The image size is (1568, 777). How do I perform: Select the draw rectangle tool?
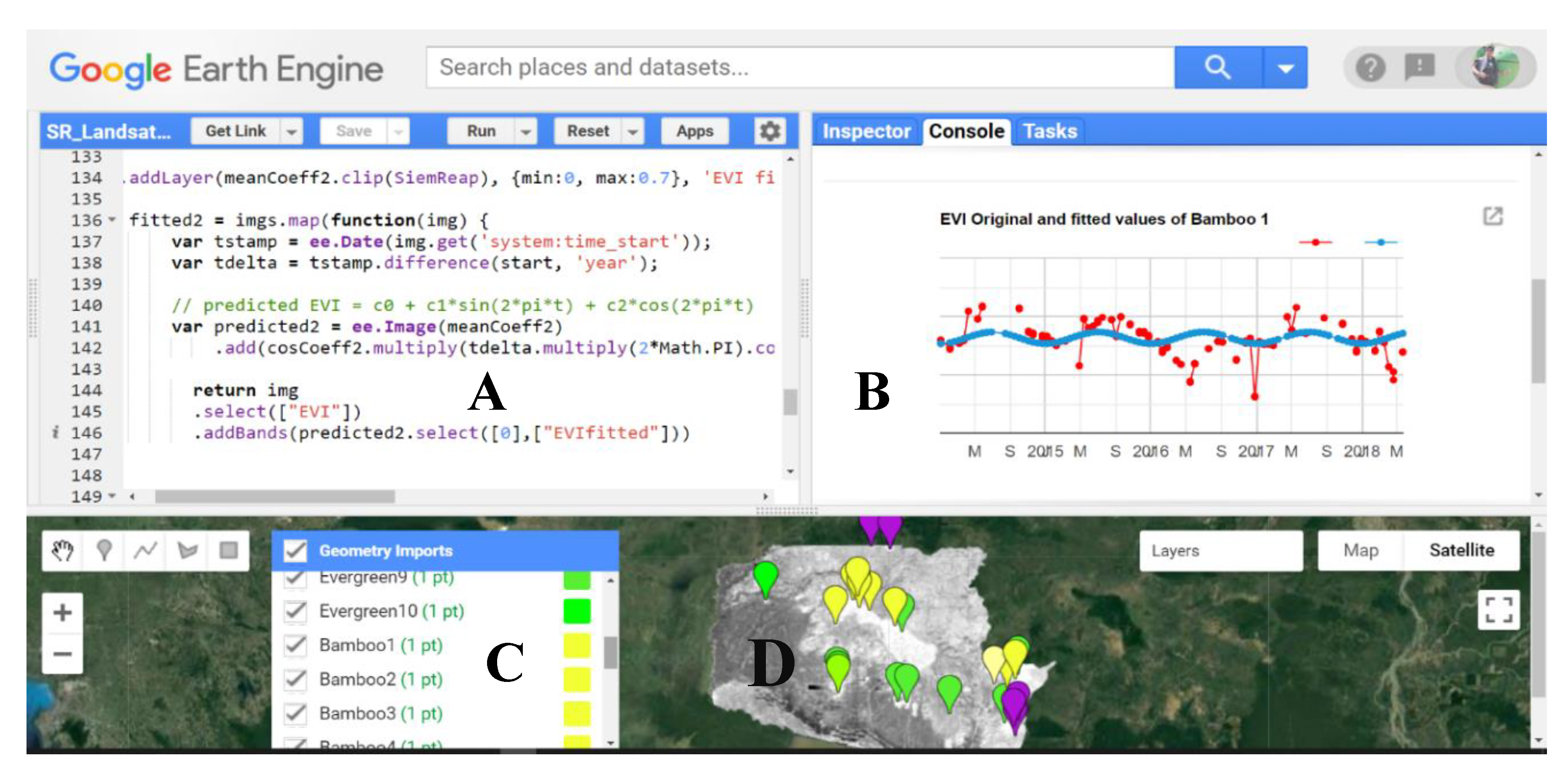point(228,550)
